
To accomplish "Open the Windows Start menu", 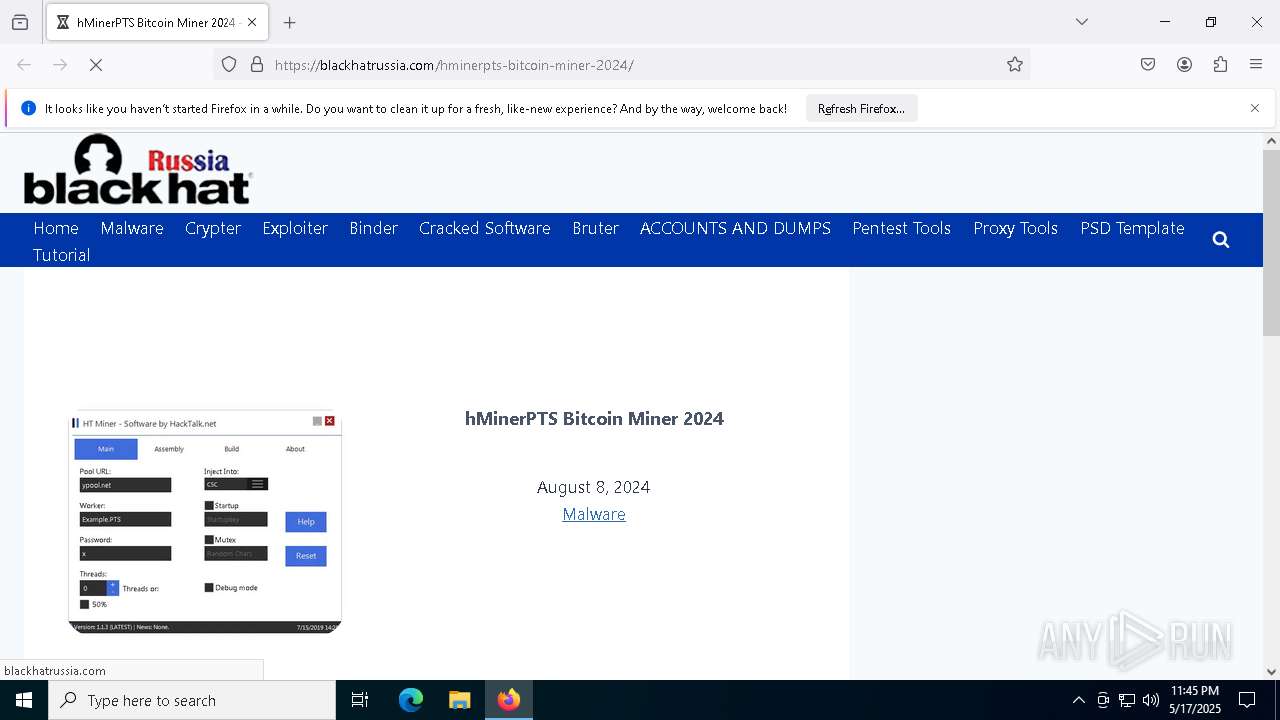I will point(24,700).
